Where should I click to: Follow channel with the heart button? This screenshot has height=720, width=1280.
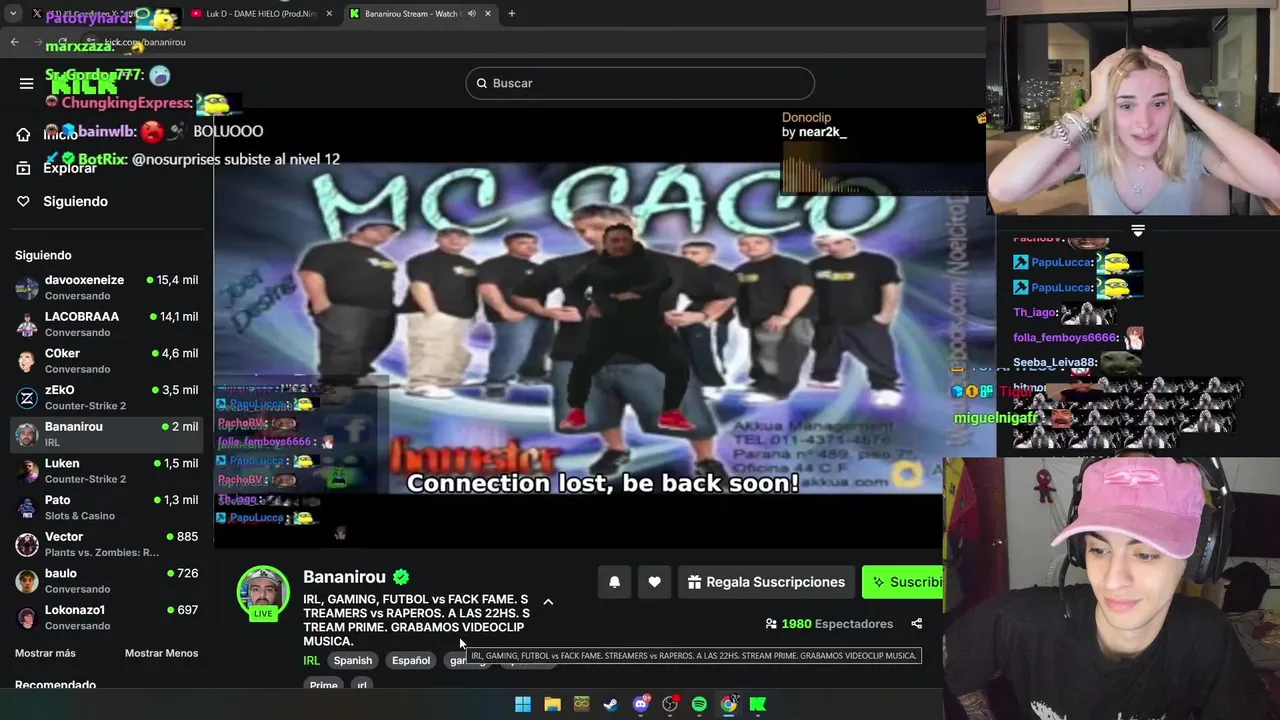click(x=654, y=582)
